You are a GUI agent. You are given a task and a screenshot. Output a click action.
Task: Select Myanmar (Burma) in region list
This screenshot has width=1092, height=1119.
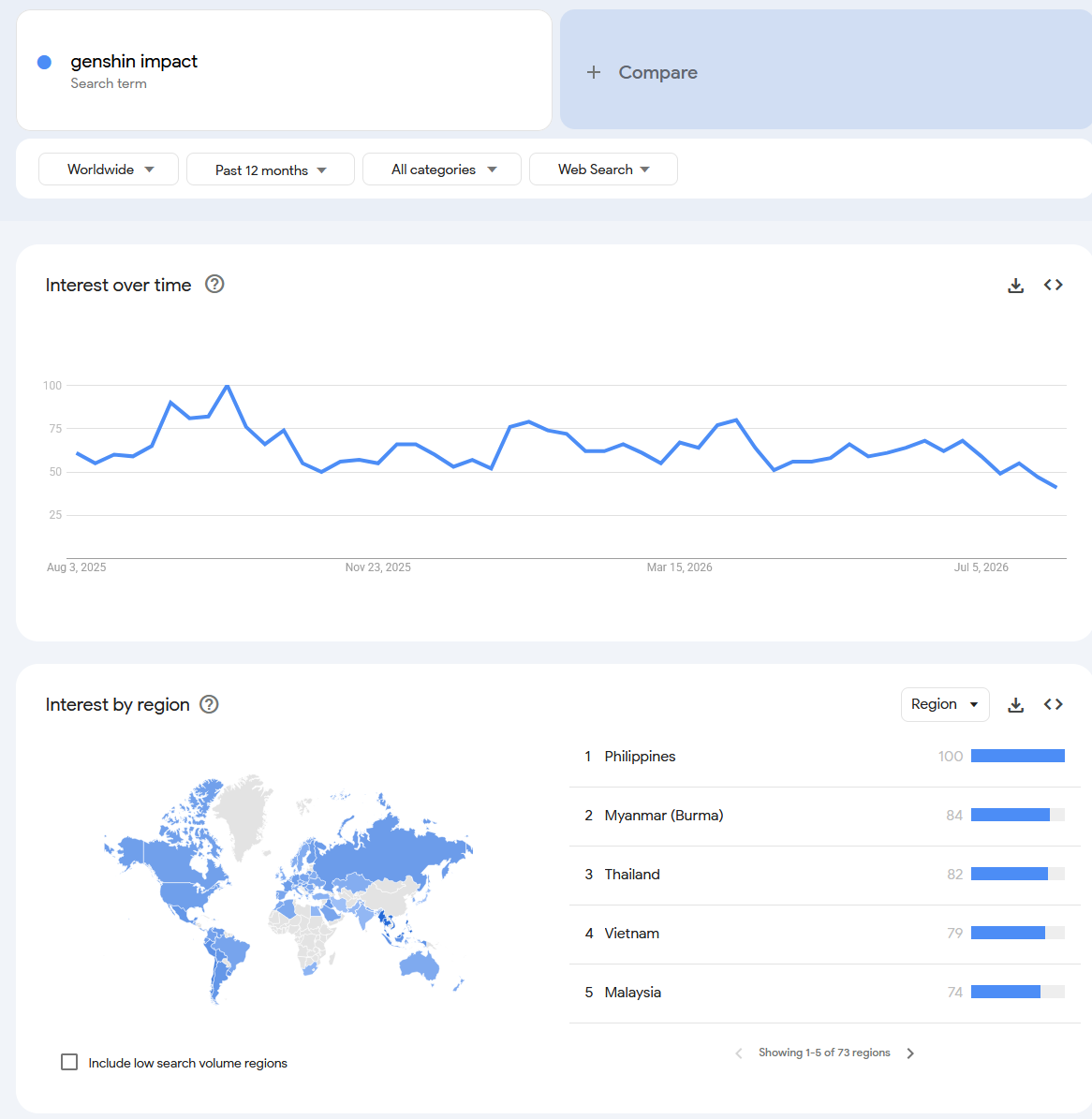(x=824, y=815)
